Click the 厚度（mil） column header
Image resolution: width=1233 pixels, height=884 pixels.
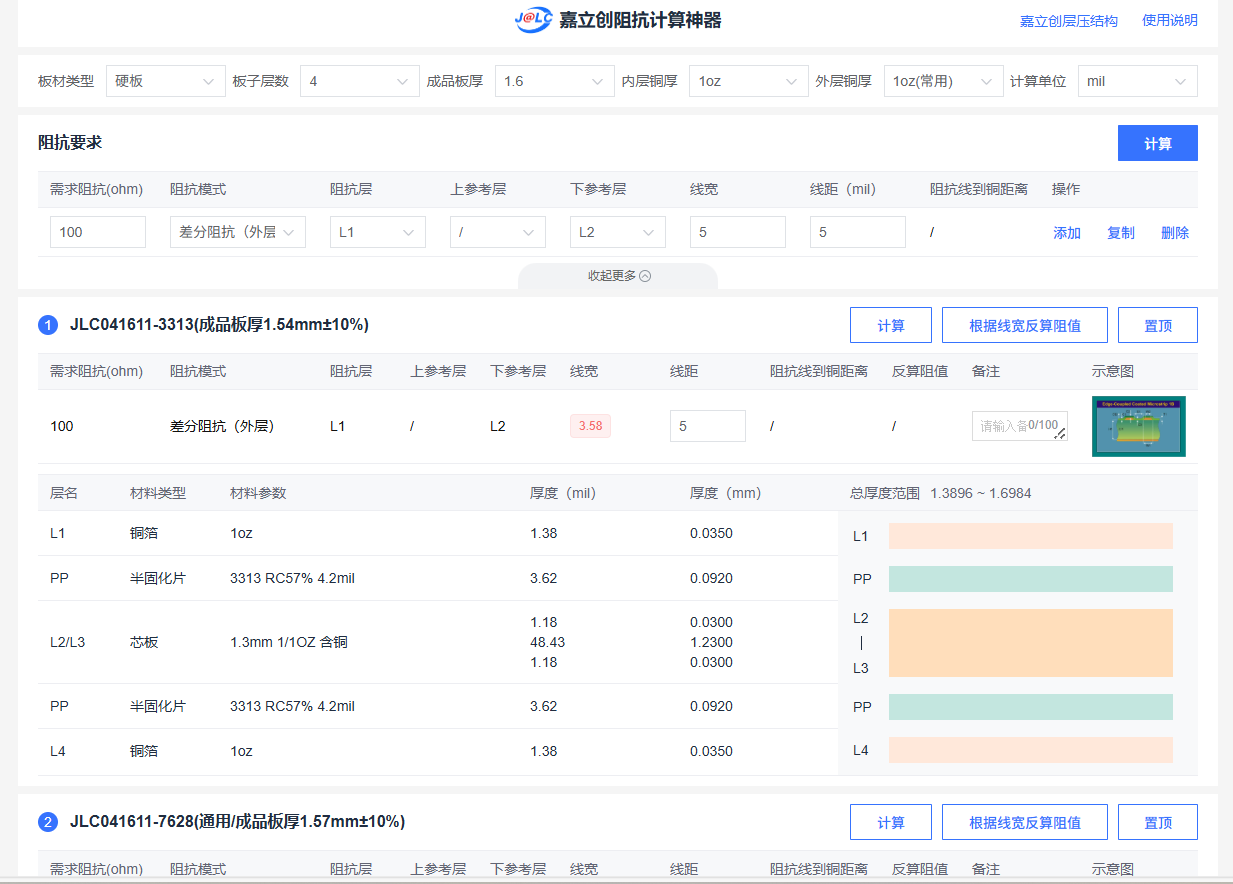click(x=563, y=493)
